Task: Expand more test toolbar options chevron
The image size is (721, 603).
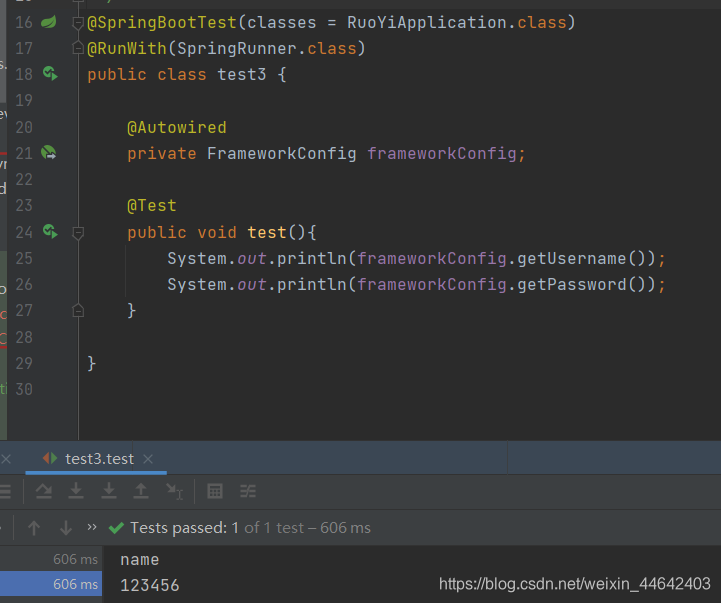Action: click(92, 527)
